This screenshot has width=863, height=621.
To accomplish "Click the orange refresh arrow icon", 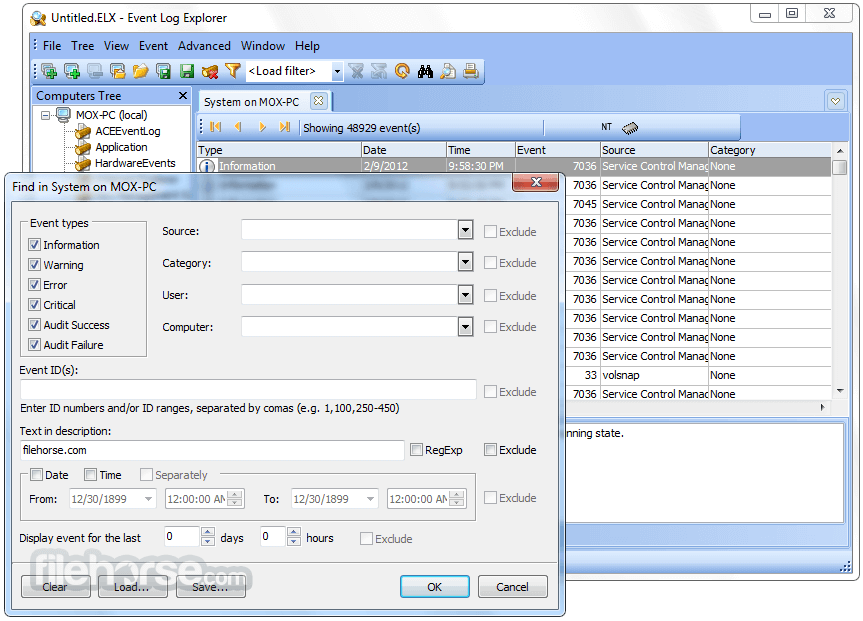I will (402, 71).
